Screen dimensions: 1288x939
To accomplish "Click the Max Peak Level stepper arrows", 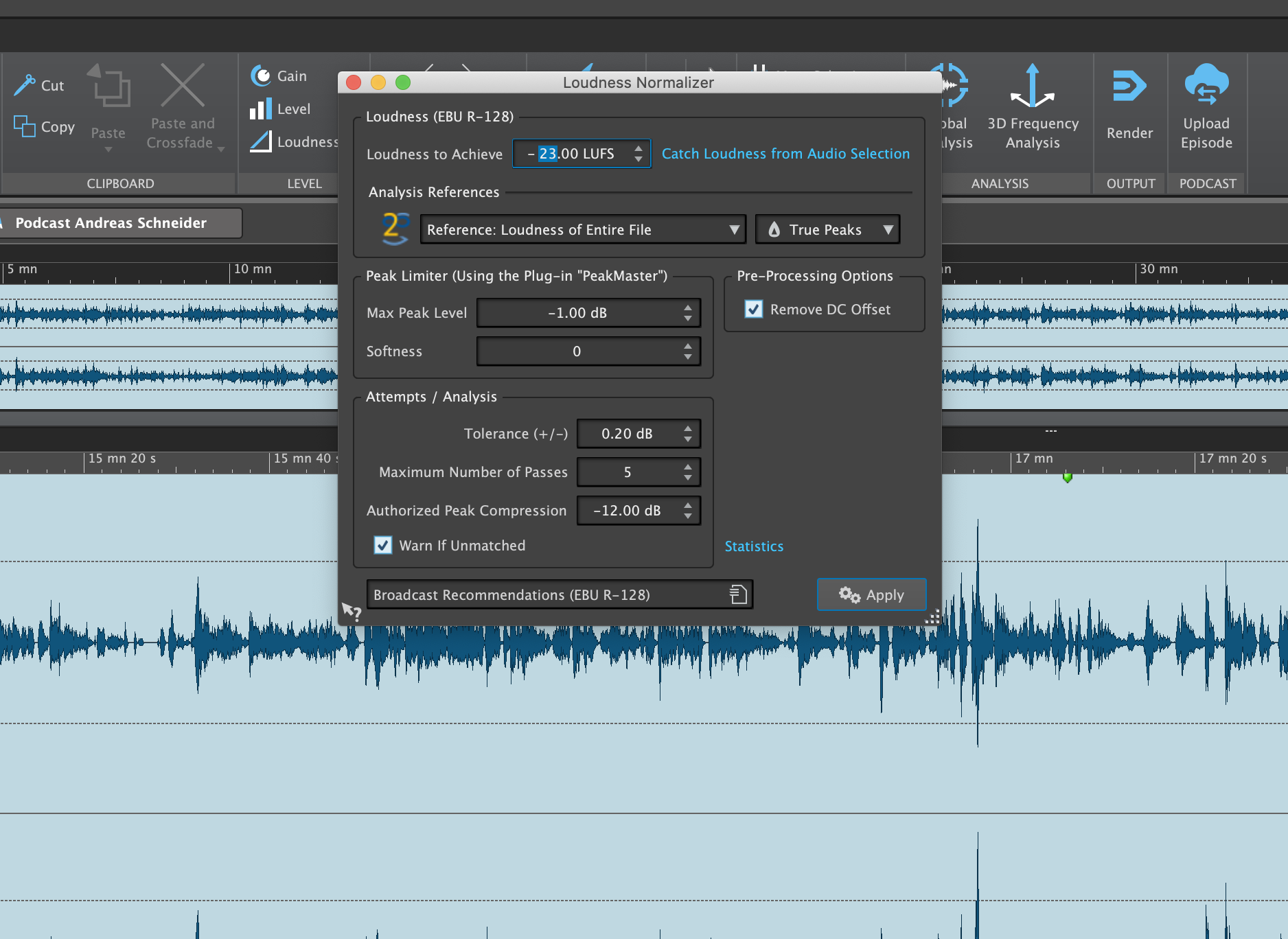I will tap(688, 313).
